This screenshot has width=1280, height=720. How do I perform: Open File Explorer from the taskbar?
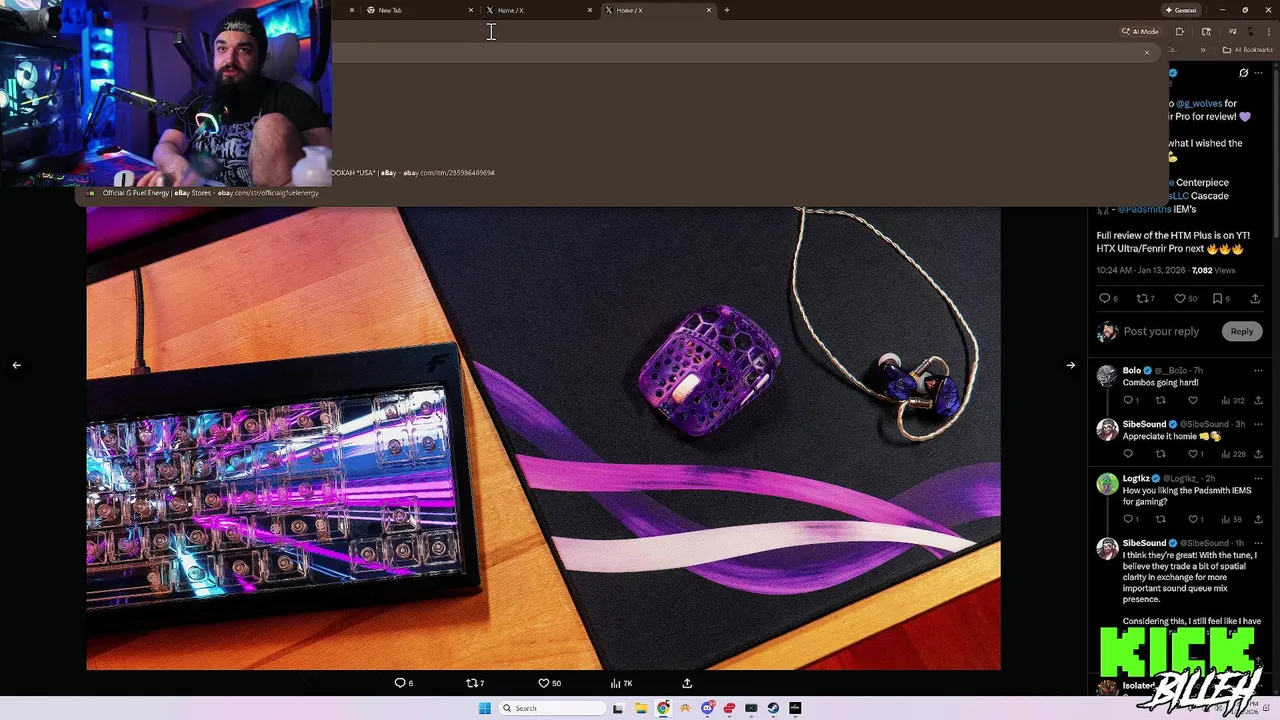(x=641, y=708)
